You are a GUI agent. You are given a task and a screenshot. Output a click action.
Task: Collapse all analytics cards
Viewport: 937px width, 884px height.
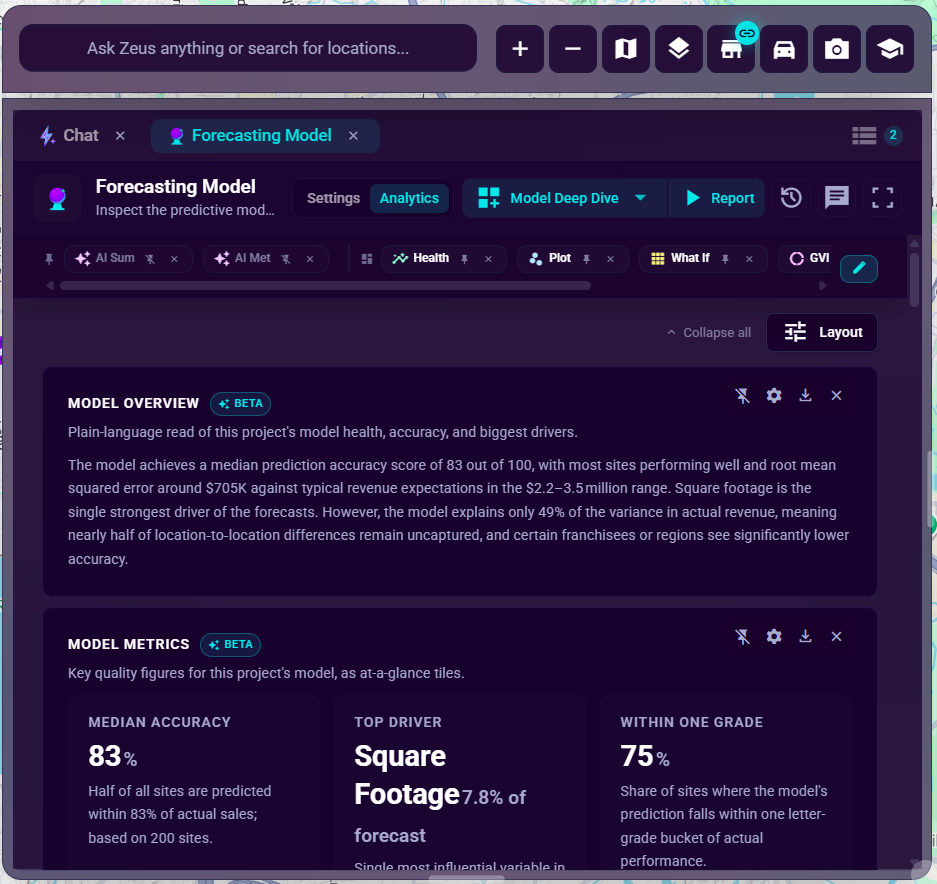709,332
